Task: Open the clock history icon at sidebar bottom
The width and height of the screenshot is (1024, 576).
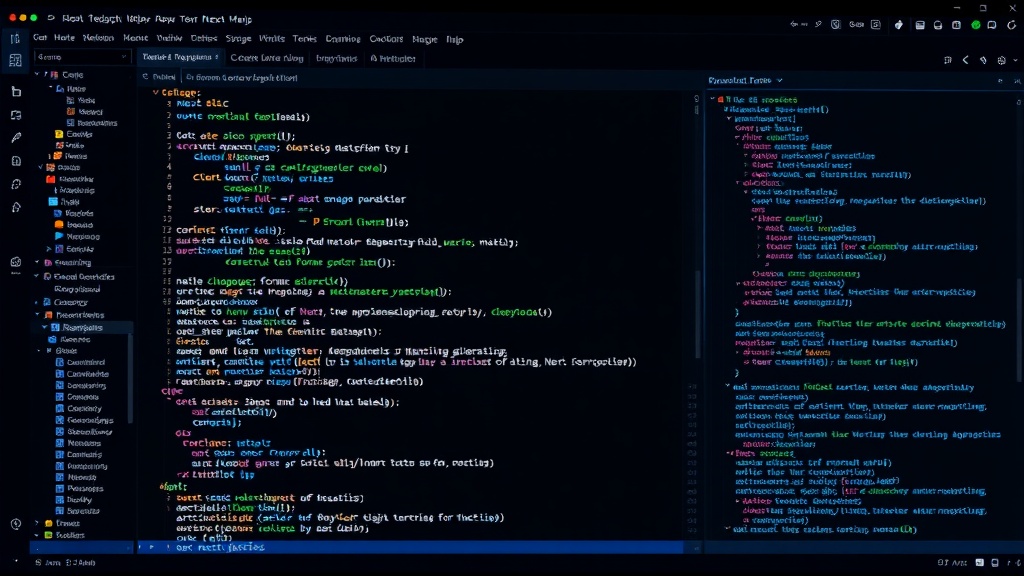Action: tap(16, 524)
